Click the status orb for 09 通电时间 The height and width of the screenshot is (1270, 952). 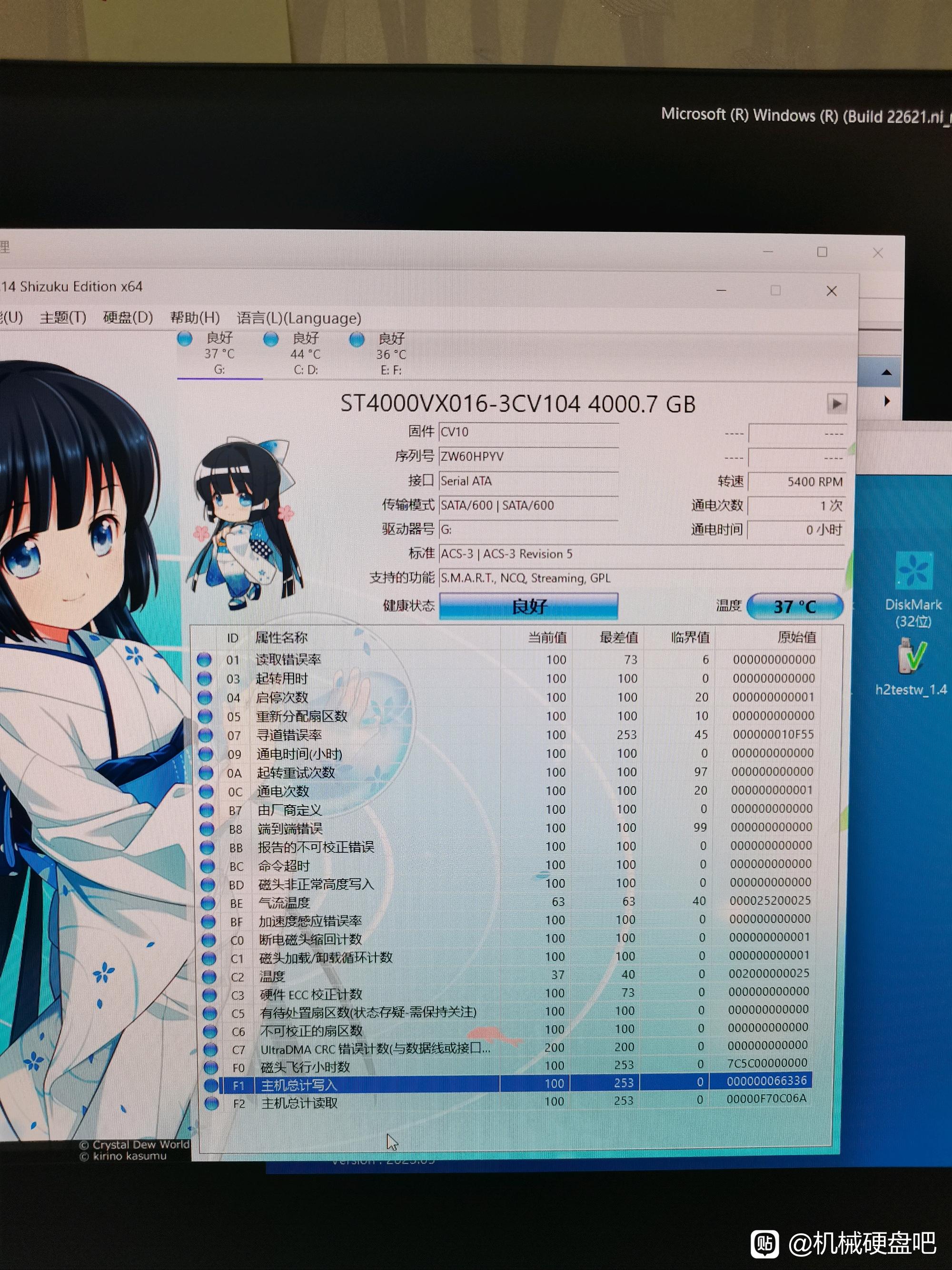(206, 754)
